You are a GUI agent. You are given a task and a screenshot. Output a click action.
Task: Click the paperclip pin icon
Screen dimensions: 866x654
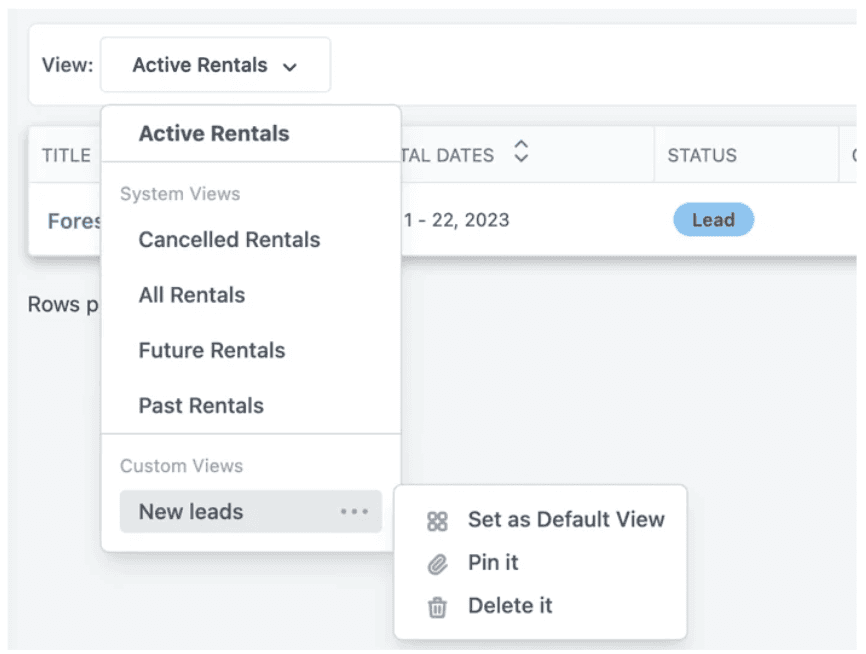[437, 564]
